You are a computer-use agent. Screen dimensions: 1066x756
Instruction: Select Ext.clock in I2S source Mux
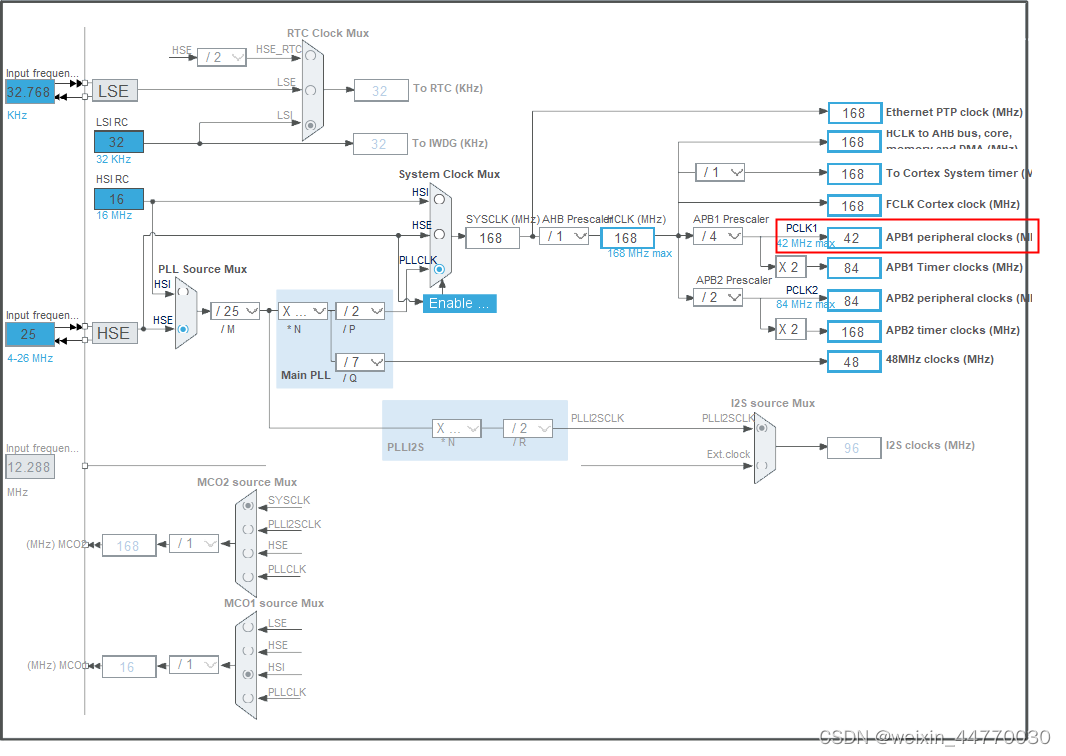tap(762, 466)
